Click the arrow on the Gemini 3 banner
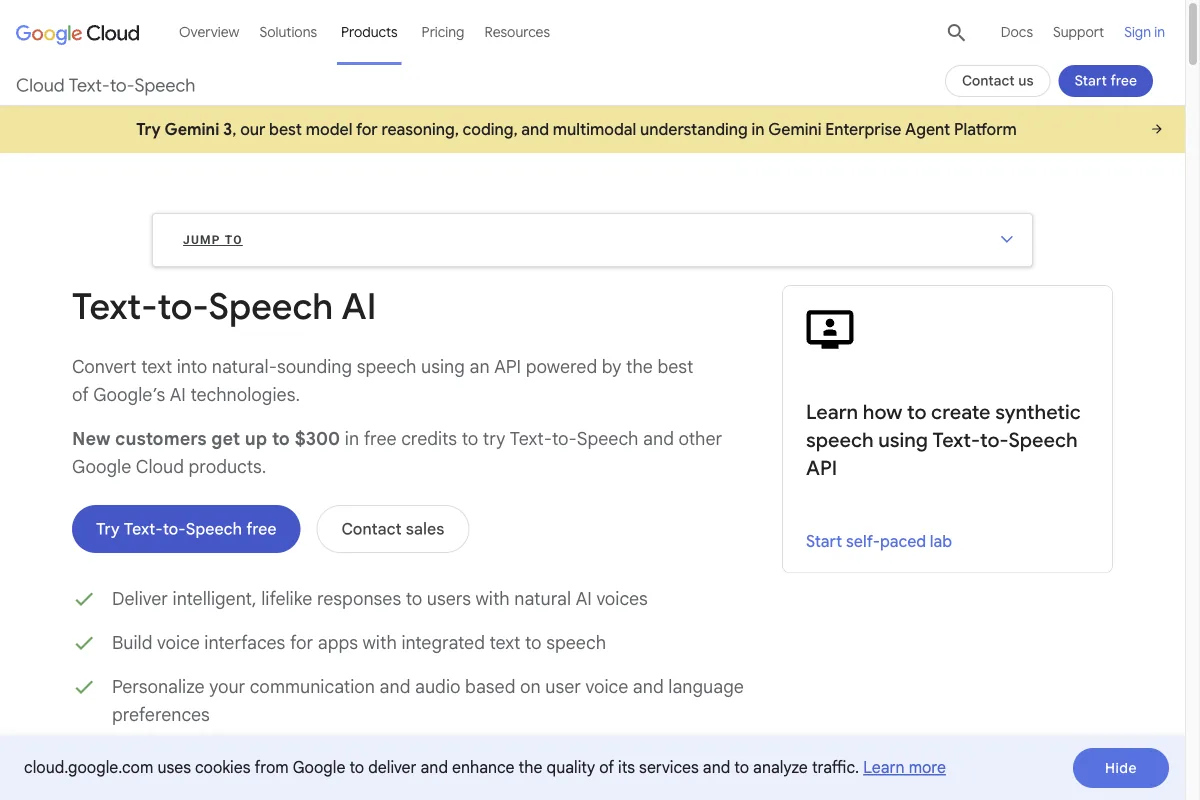The height and width of the screenshot is (800, 1200). [x=1157, y=129]
